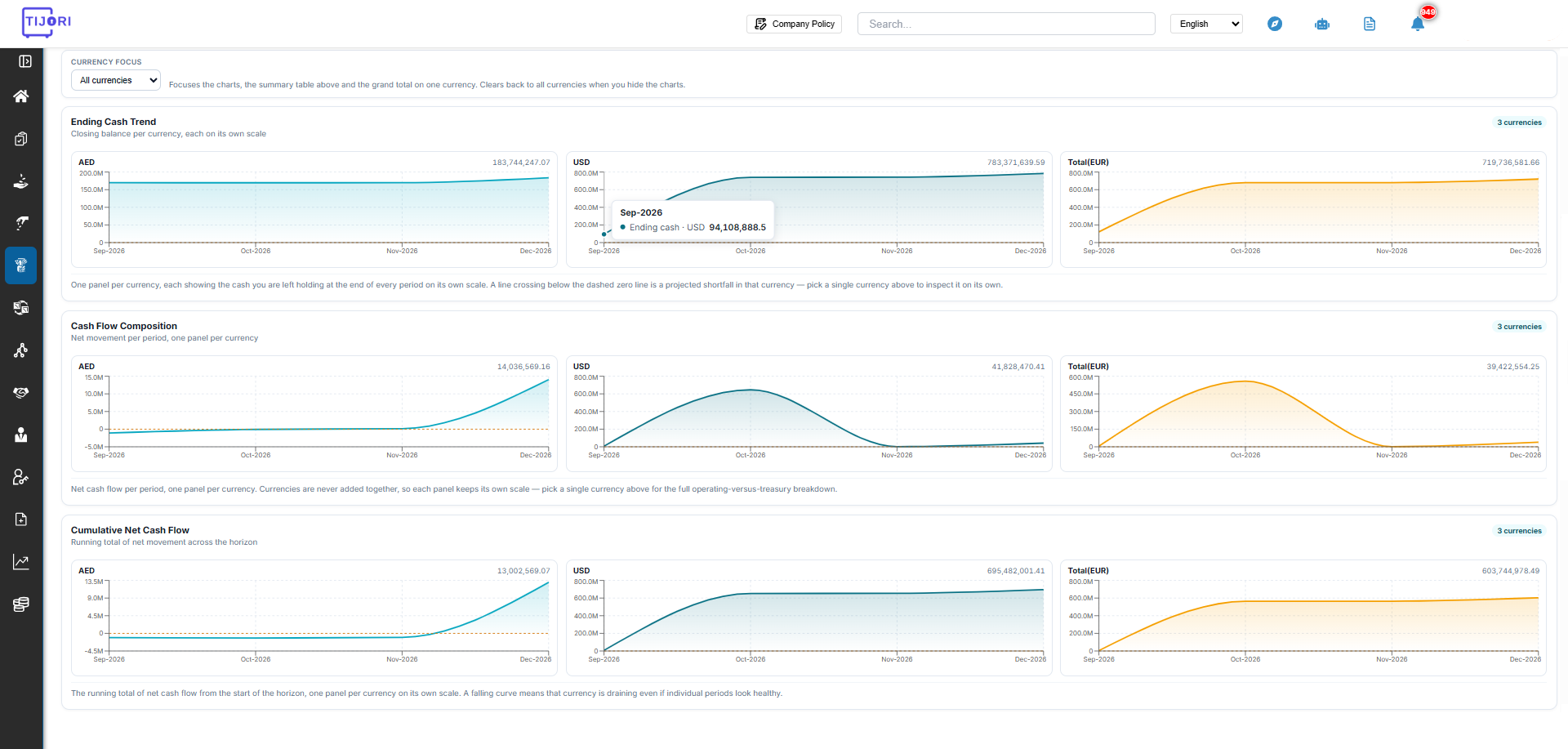This screenshot has height=749, width=1568.
Task: Open the notifications bell
Action: pos(1418,24)
